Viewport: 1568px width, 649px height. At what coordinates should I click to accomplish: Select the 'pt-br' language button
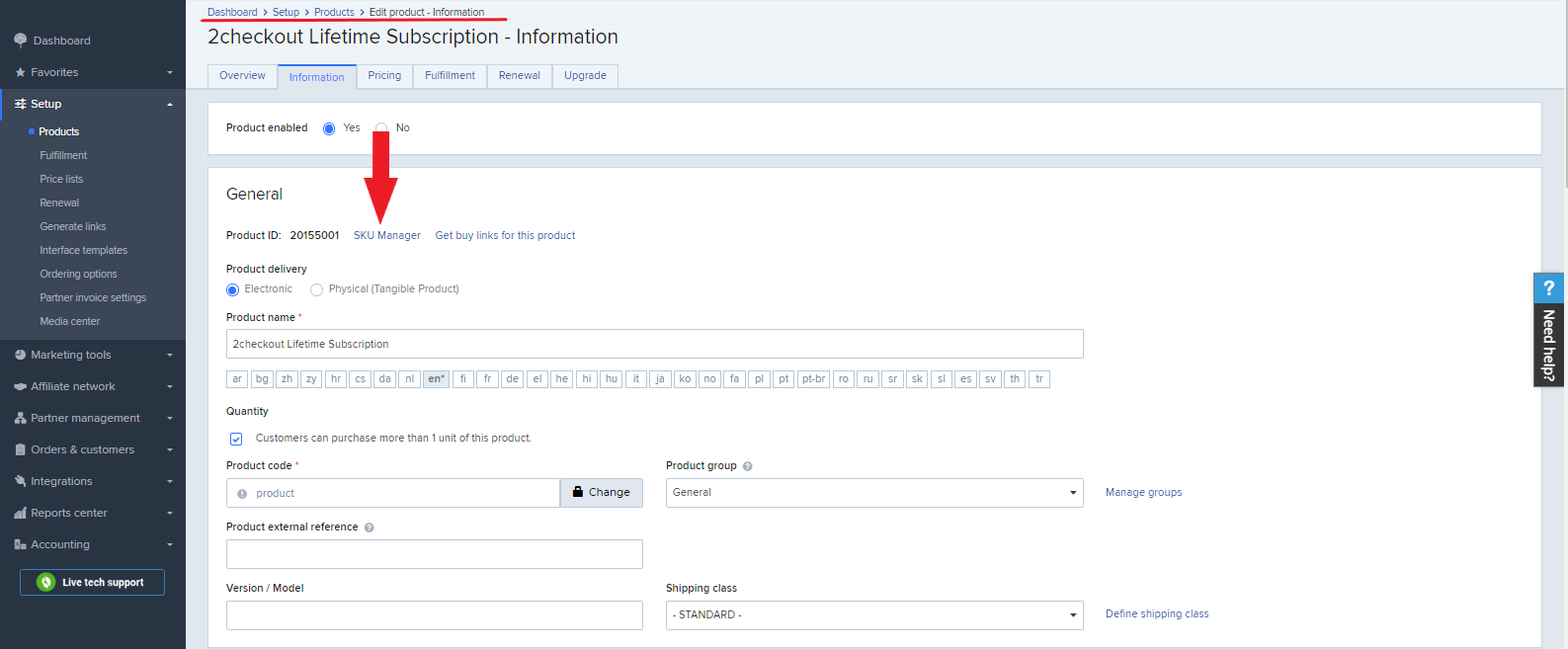click(x=814, y=379)
